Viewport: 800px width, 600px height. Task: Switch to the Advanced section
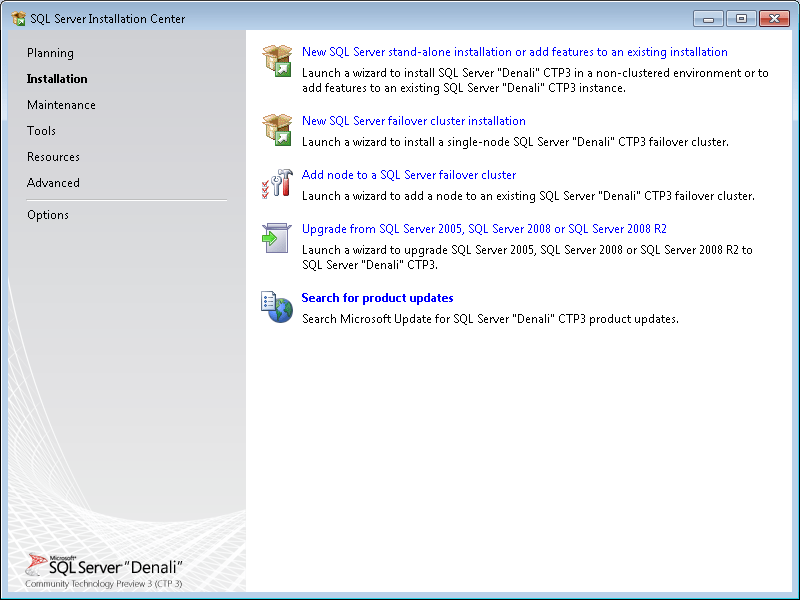pyautogui.click(x=53, y=183)
